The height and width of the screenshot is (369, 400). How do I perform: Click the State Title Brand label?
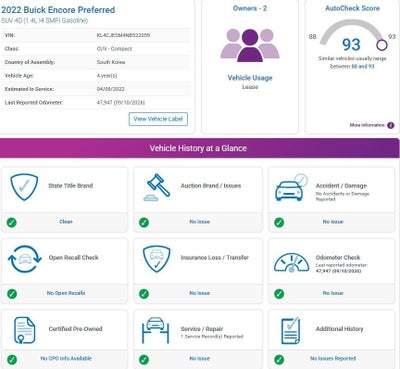pos(71,186)
